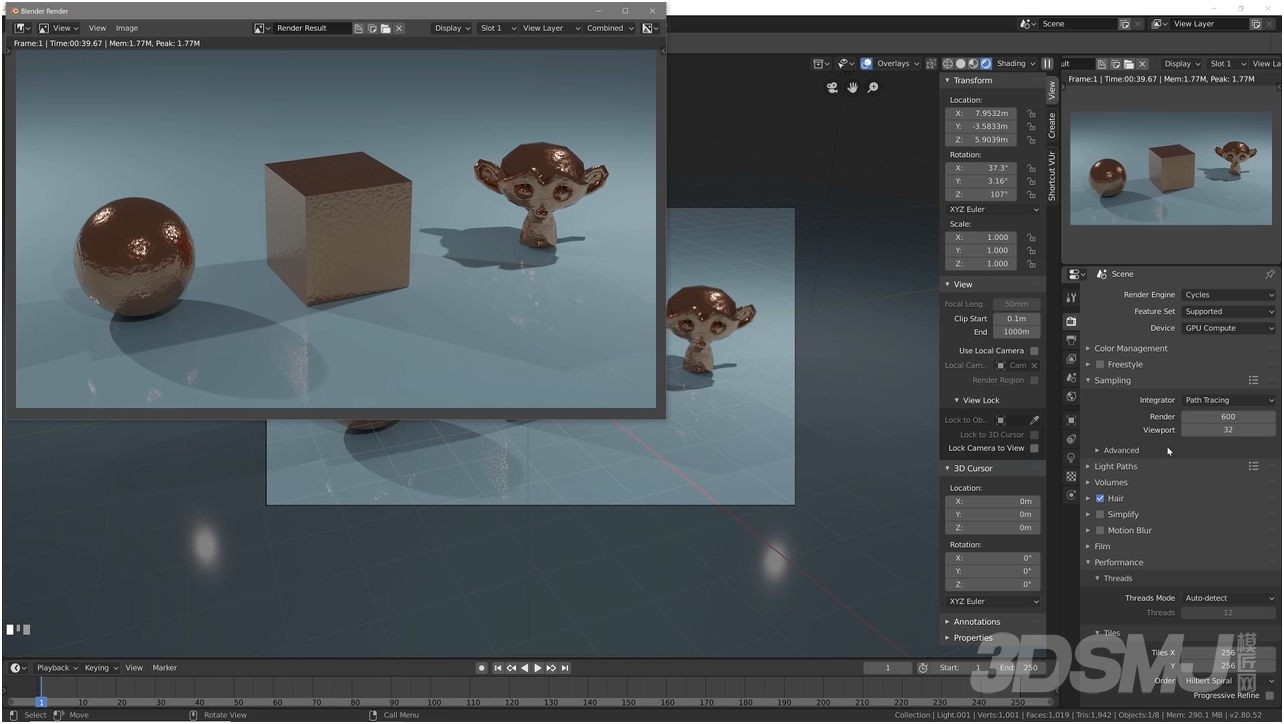Switch to LookDev shading mode icon
The image size is (1284, 724).
coord(973,64)
